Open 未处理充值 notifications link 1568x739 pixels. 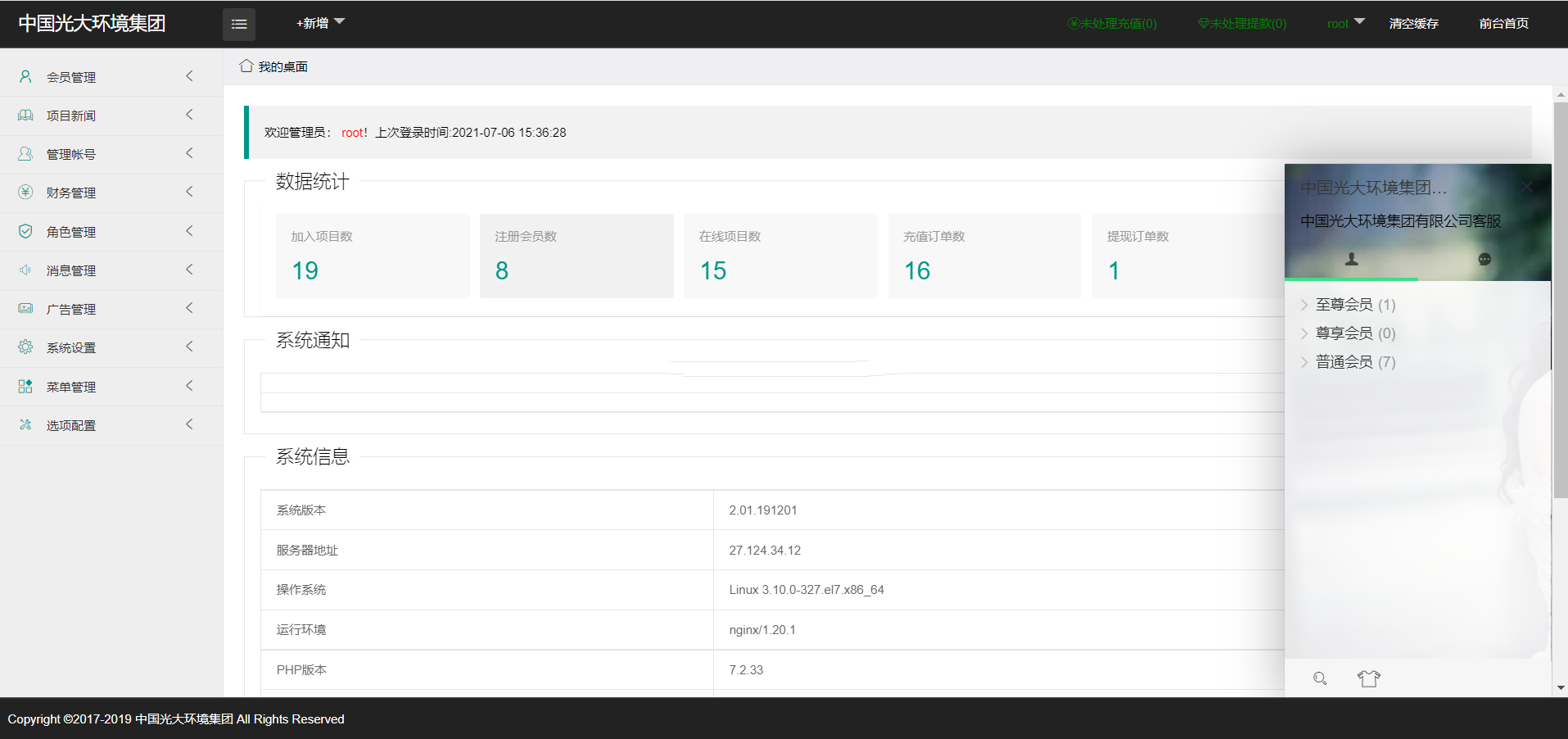(x=1112, y=24)
